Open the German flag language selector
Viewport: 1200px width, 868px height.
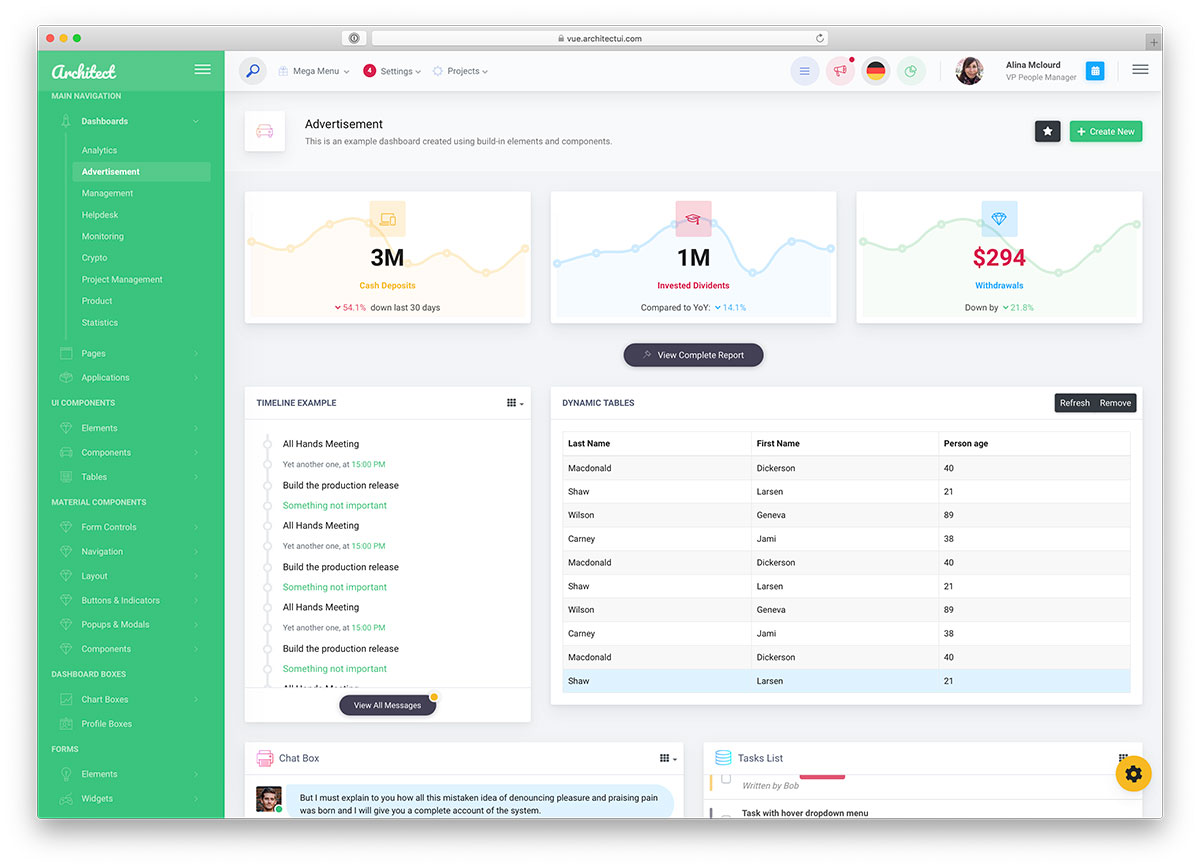click(876, 71)
